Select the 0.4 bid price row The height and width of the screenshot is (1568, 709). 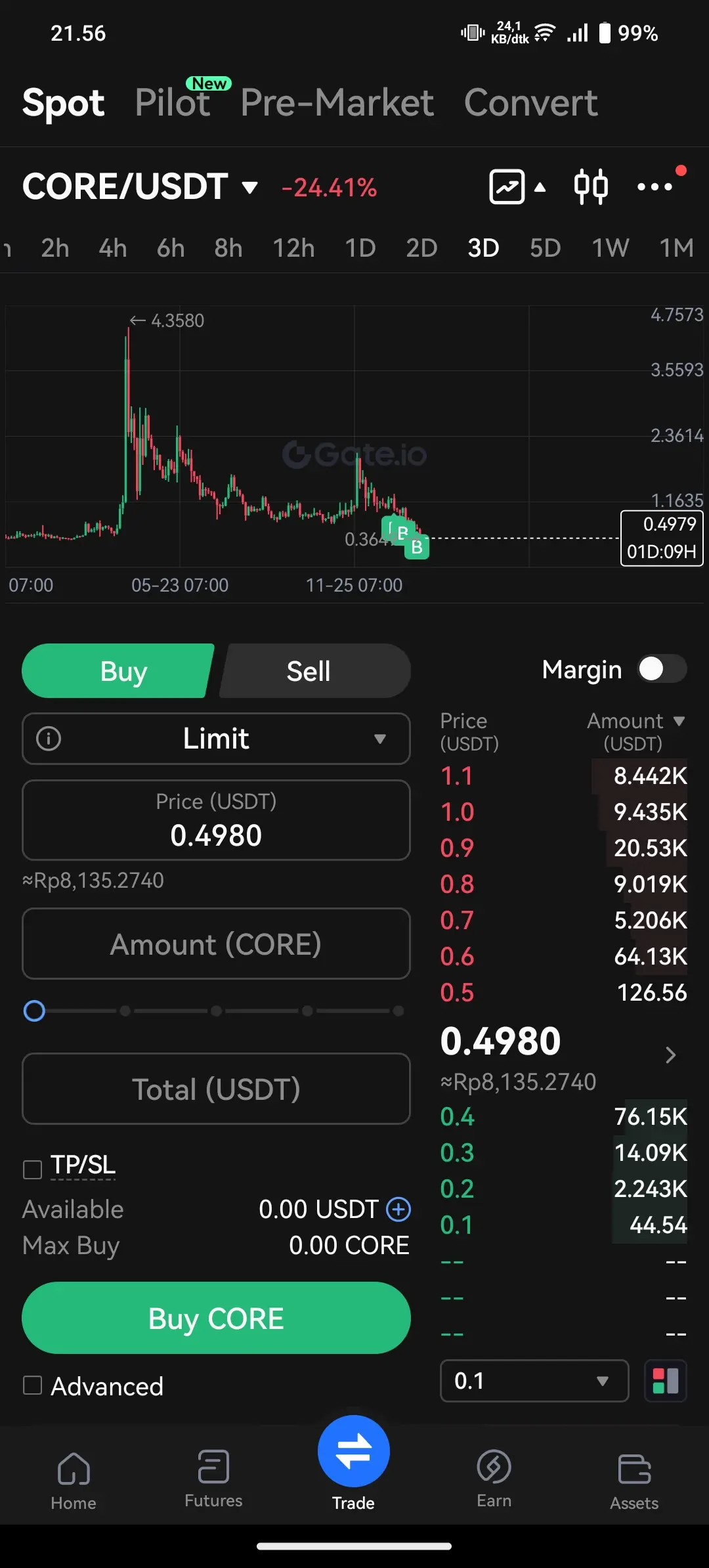[x=564, y=1117]
